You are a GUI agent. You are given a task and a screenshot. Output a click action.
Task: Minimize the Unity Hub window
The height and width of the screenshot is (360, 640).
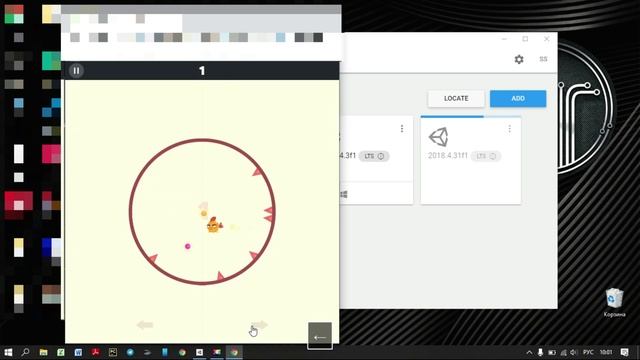(504, 39)
